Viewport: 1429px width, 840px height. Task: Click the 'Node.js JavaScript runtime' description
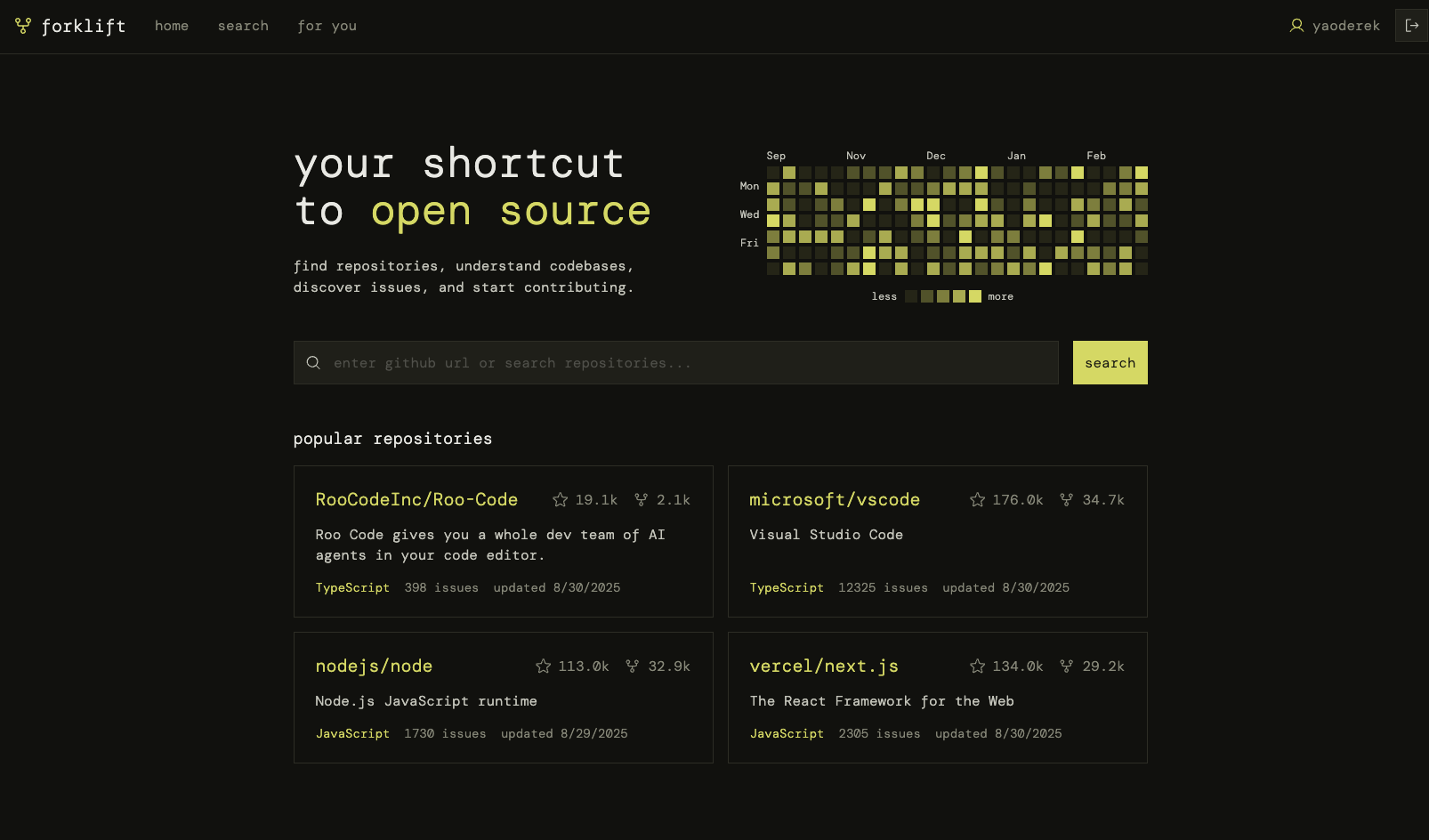click(x=426, y=701)
